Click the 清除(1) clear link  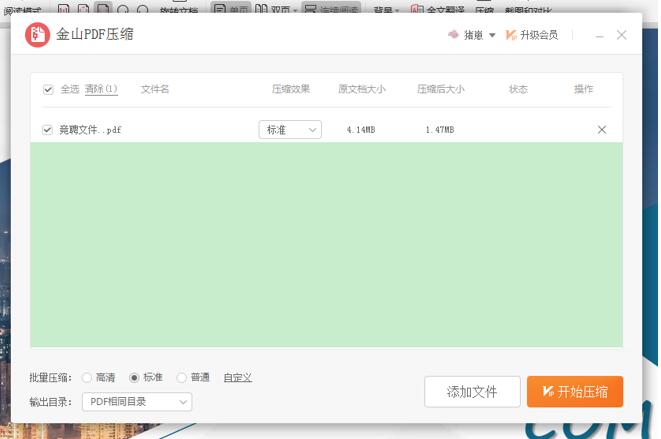[x=101, y=89]
